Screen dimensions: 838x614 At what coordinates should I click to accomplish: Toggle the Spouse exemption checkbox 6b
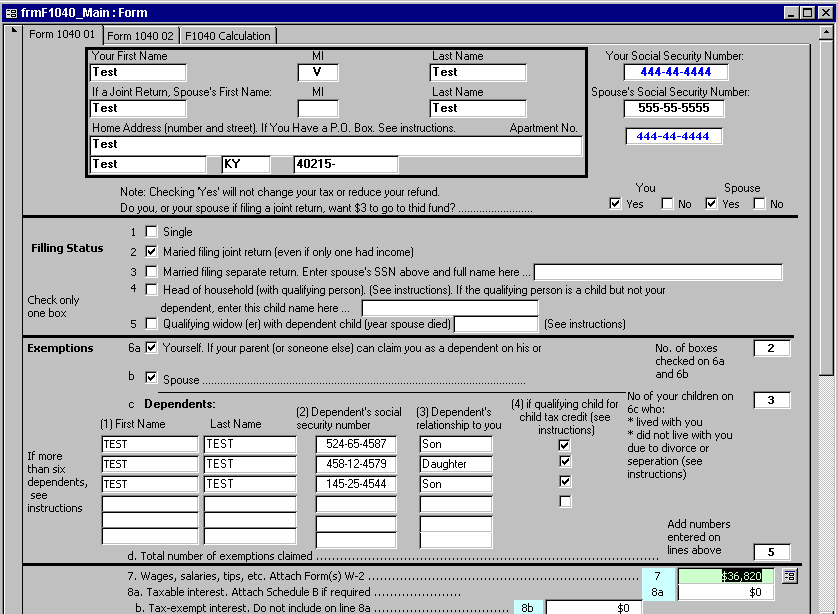[152, 378]
